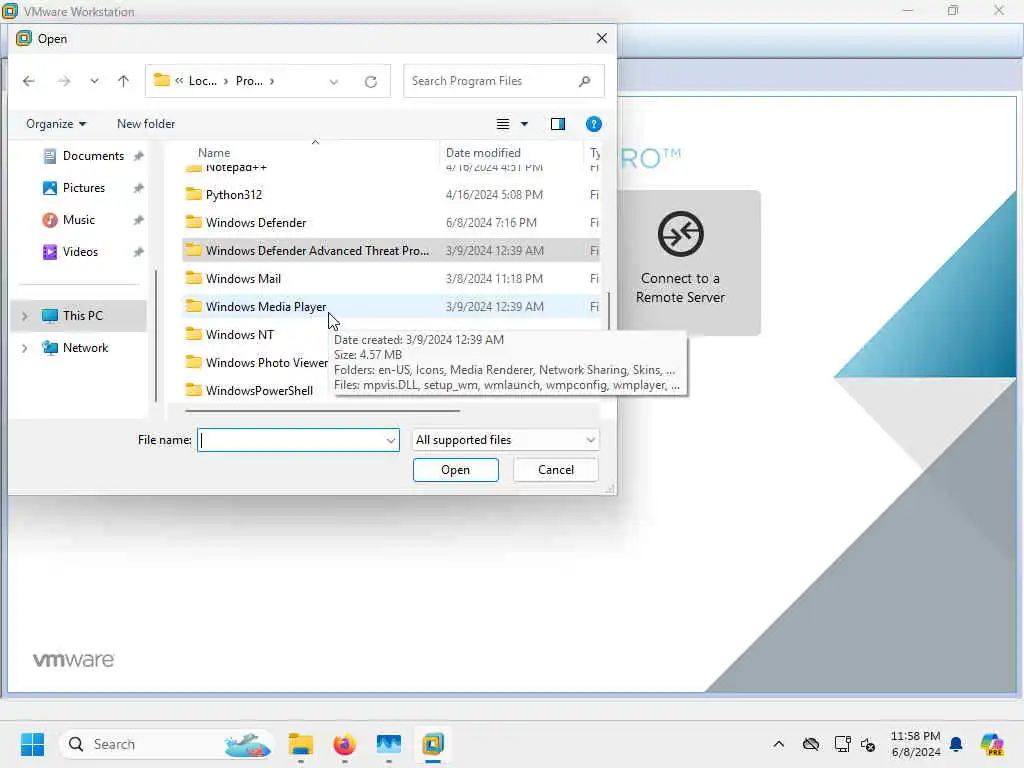This screenshot has width=1024, height=768.
Task: Open view options dropdown arrow
Action: pos(524,124)
